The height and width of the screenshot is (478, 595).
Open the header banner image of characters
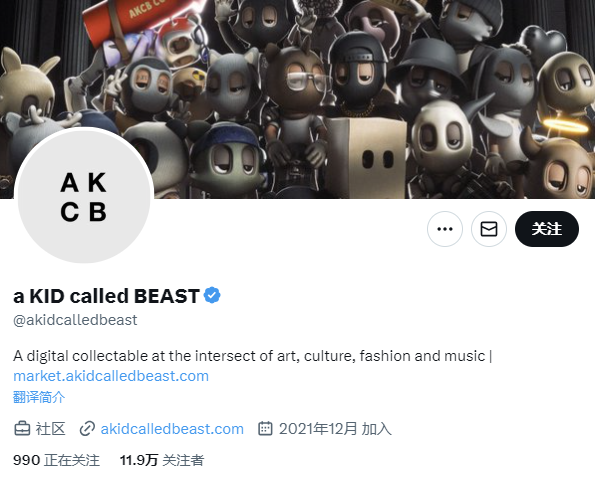pyautogui.click(x=298, y=99)
